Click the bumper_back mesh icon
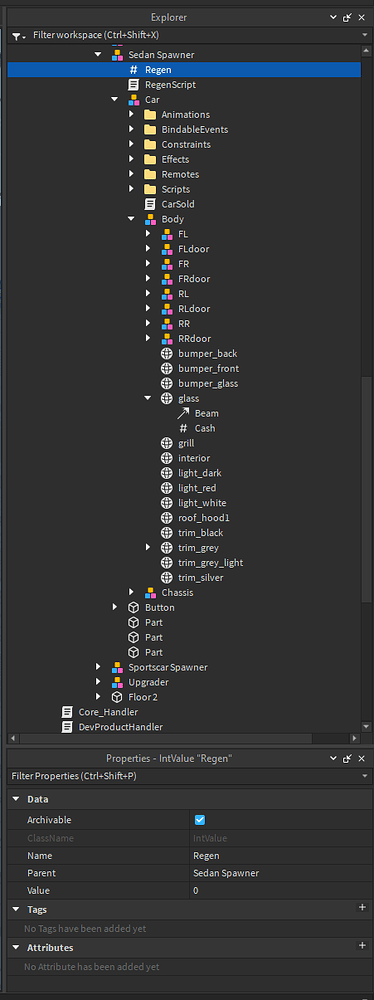The image size is (374, 1000). pos(167,354)
